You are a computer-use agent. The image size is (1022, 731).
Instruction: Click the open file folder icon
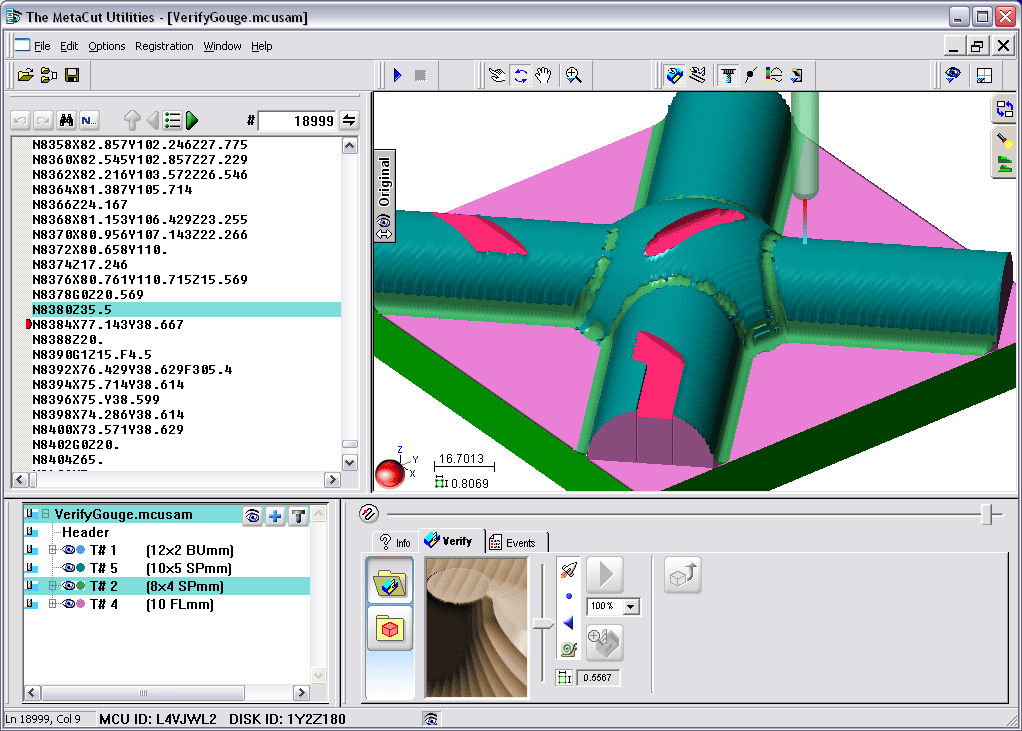point(25,76)
